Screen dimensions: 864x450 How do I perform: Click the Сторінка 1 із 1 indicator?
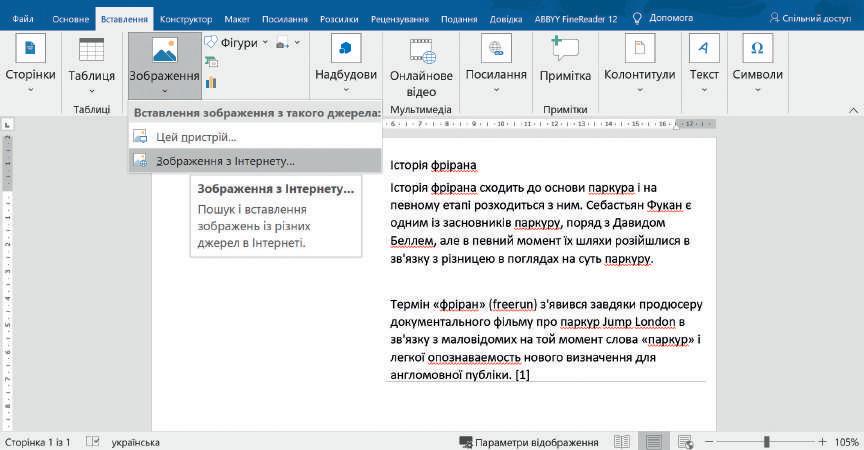[x=37, y=442]
